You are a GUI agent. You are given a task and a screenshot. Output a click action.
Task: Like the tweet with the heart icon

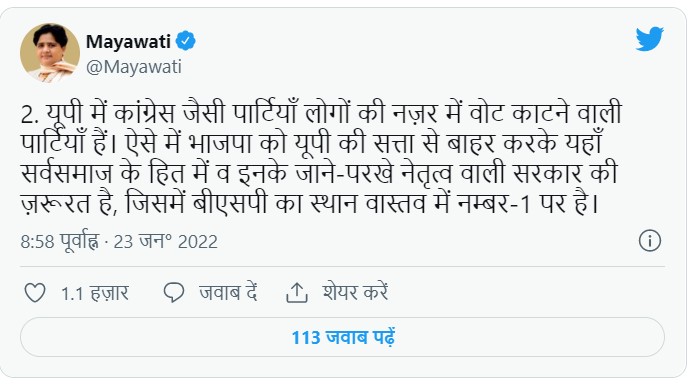click(x=35, y=293)
